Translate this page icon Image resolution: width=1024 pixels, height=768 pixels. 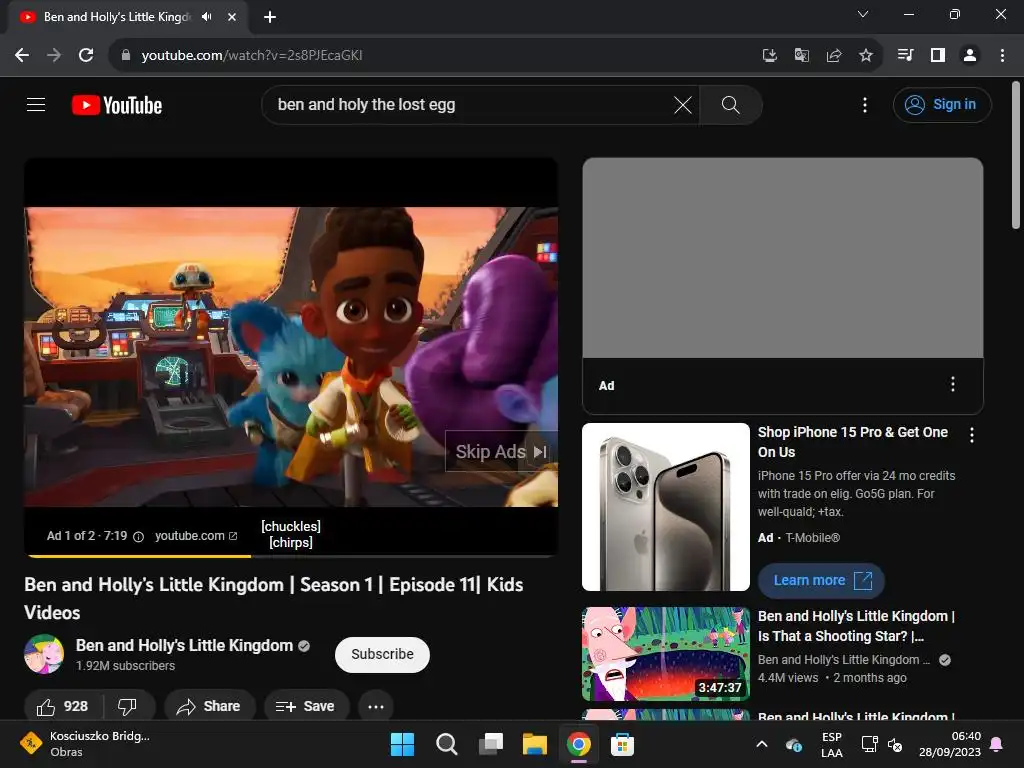(801, 56)
